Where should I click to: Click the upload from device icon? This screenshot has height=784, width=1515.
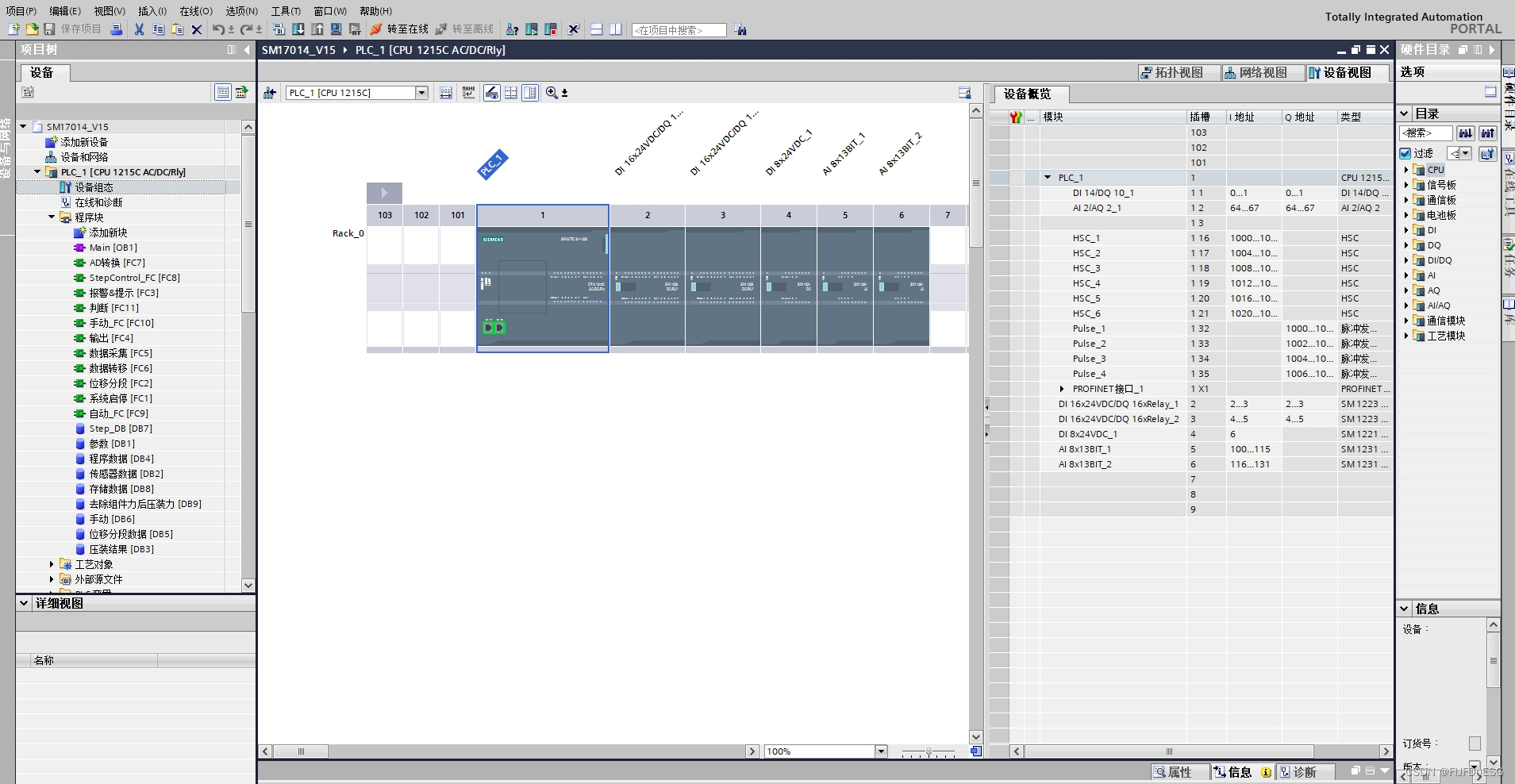point(317,29)
